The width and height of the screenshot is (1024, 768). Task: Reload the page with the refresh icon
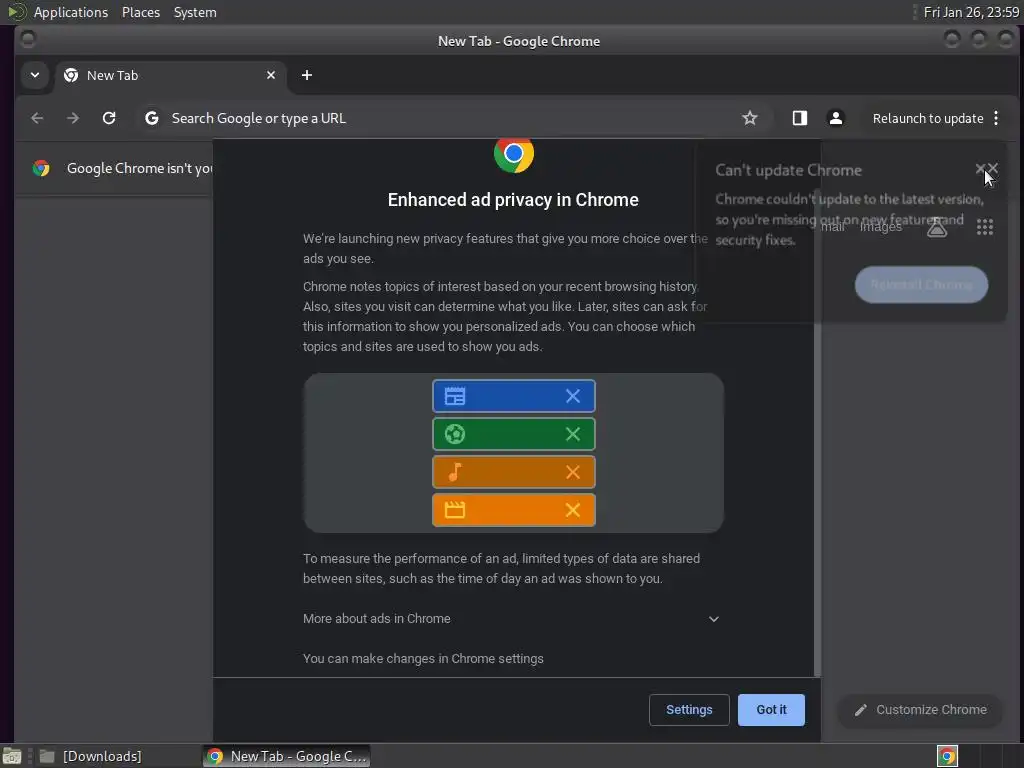(x=109, y=118)
